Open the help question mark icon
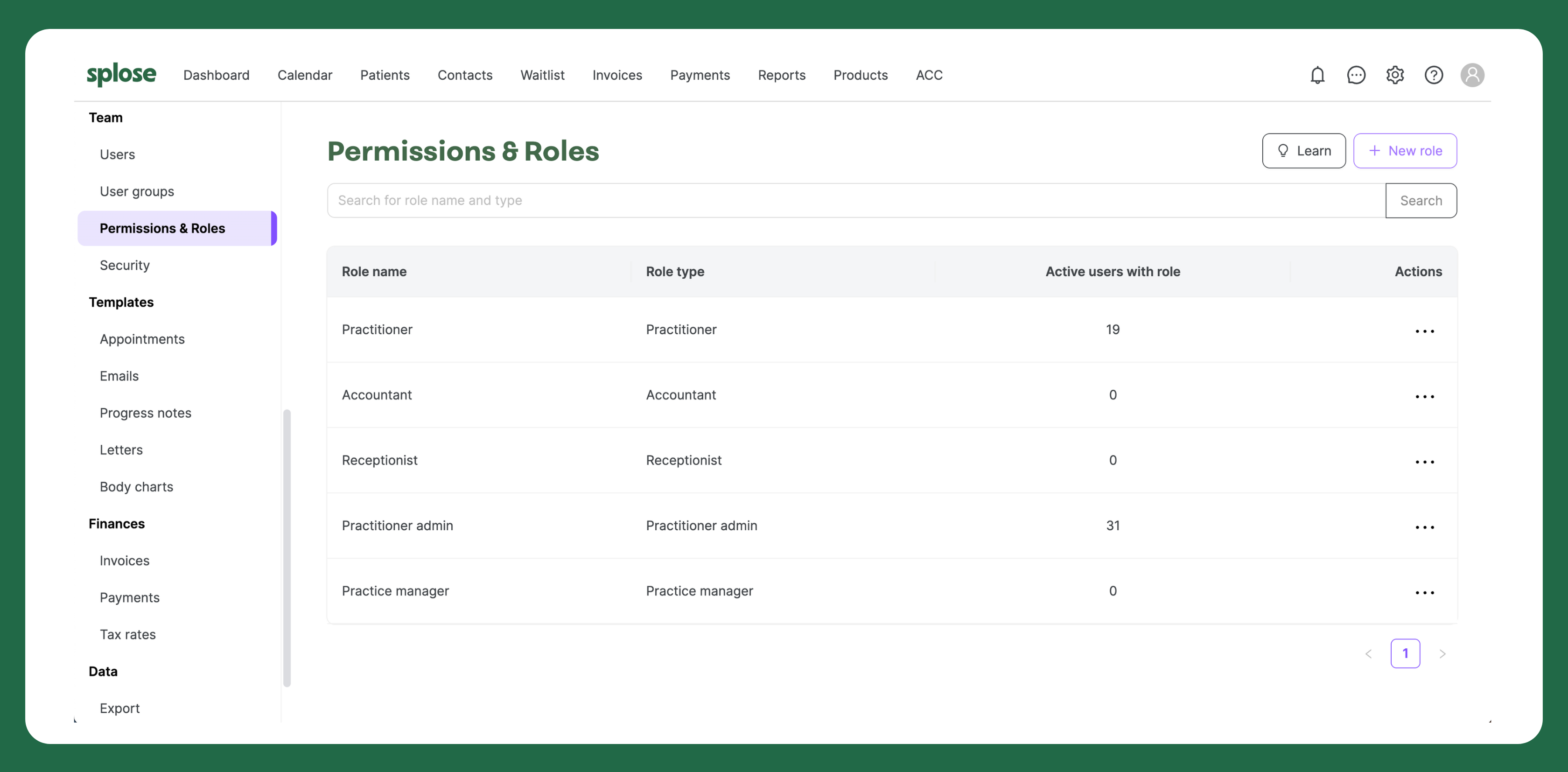 point(1434,75)
